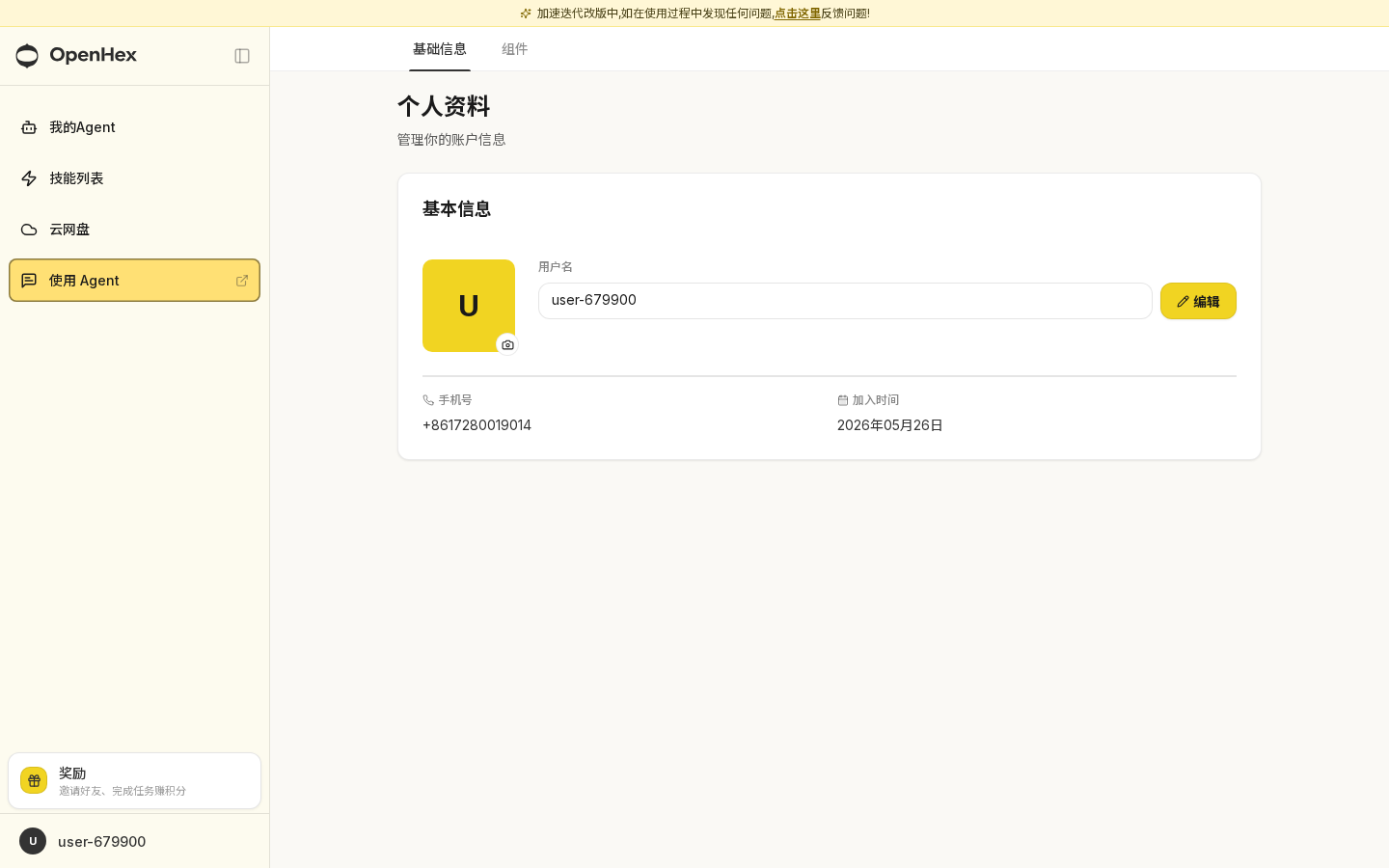Open the user-679900 account menu at bottom

click(x=134, y=841)
